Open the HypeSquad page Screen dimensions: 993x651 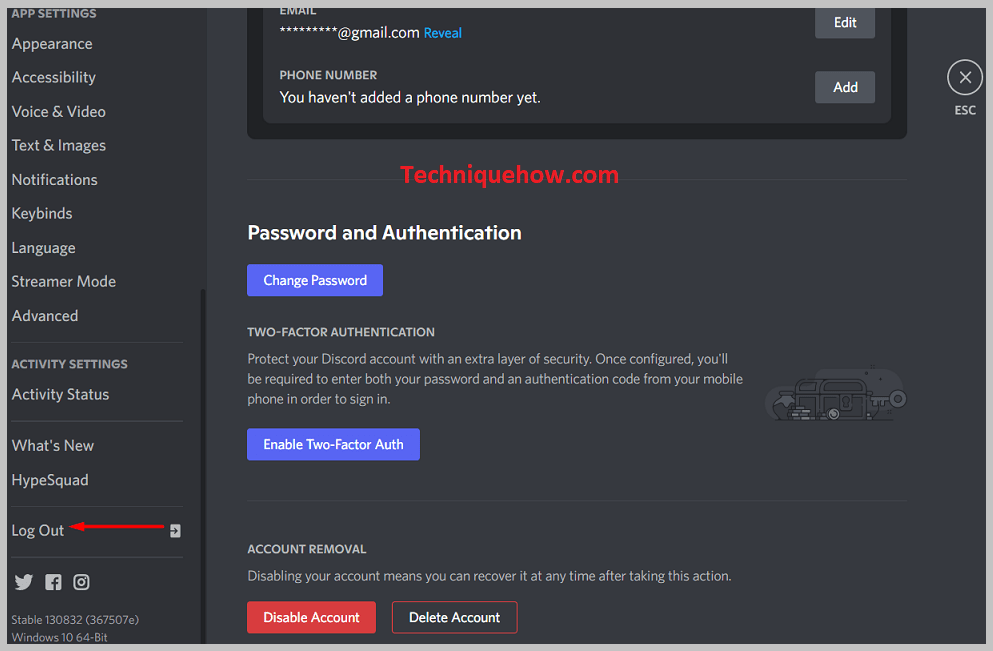50,480
